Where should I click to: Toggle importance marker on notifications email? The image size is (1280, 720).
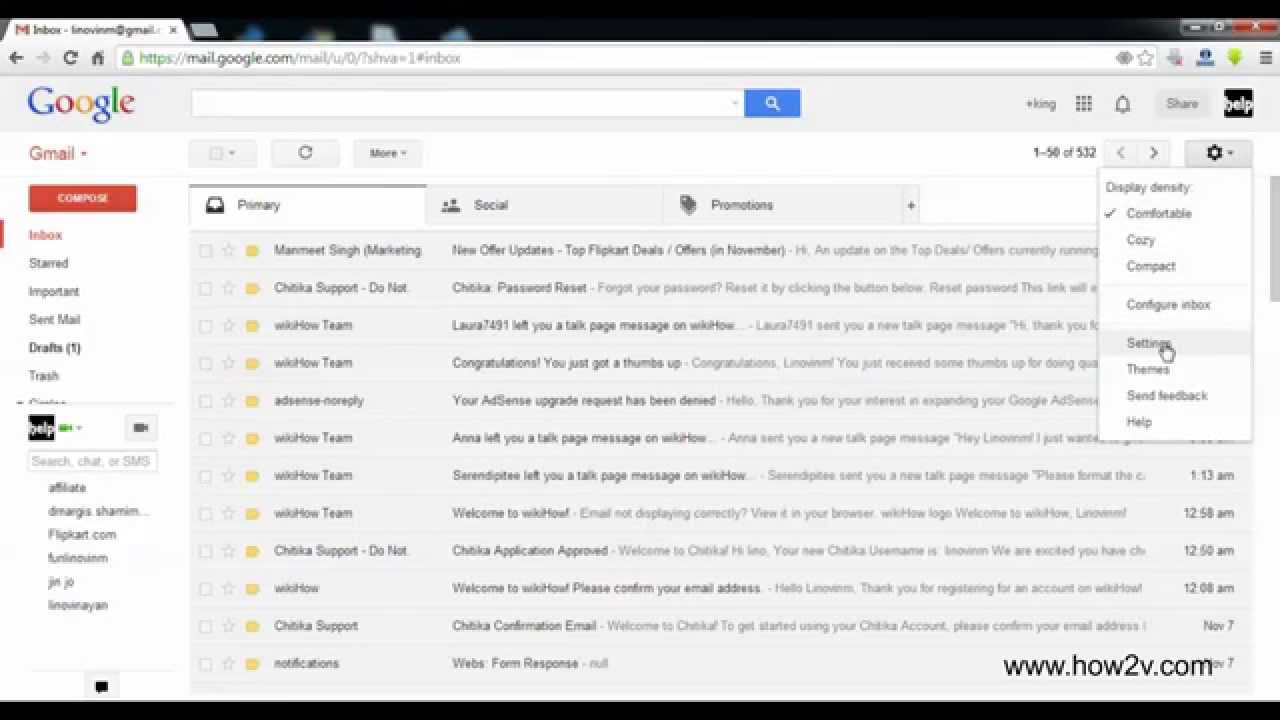click(x=252, y=664)
